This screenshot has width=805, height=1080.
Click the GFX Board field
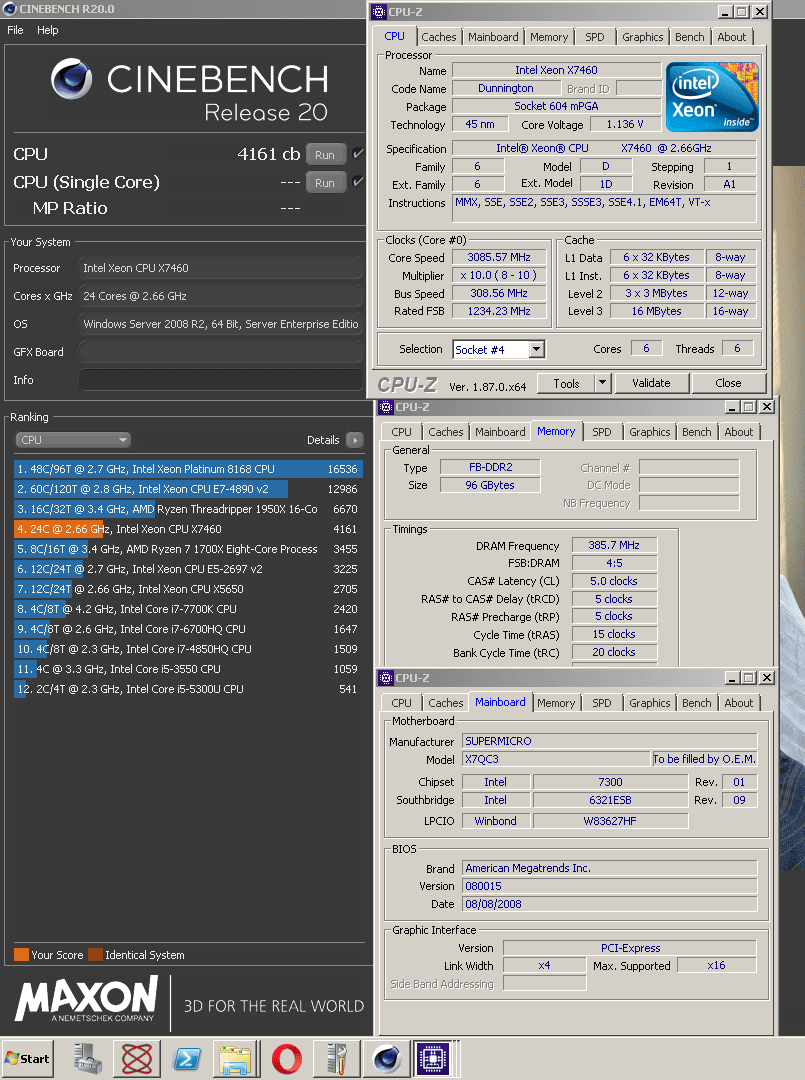coord(220,352)
